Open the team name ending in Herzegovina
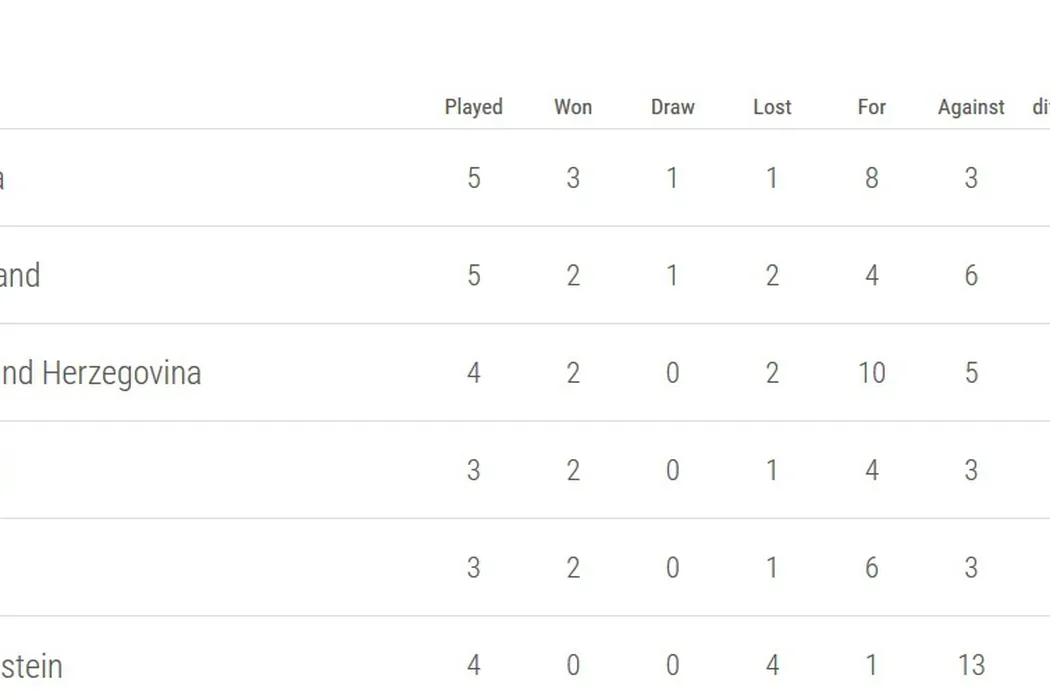Screen dimensions: 1050x700 tap(100, 373)
